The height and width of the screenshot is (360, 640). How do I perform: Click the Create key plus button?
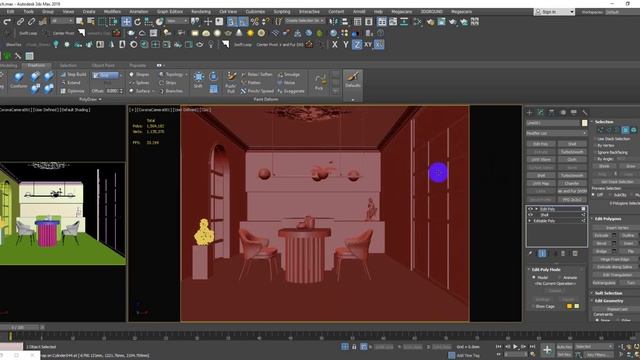(x=547, y=350)
